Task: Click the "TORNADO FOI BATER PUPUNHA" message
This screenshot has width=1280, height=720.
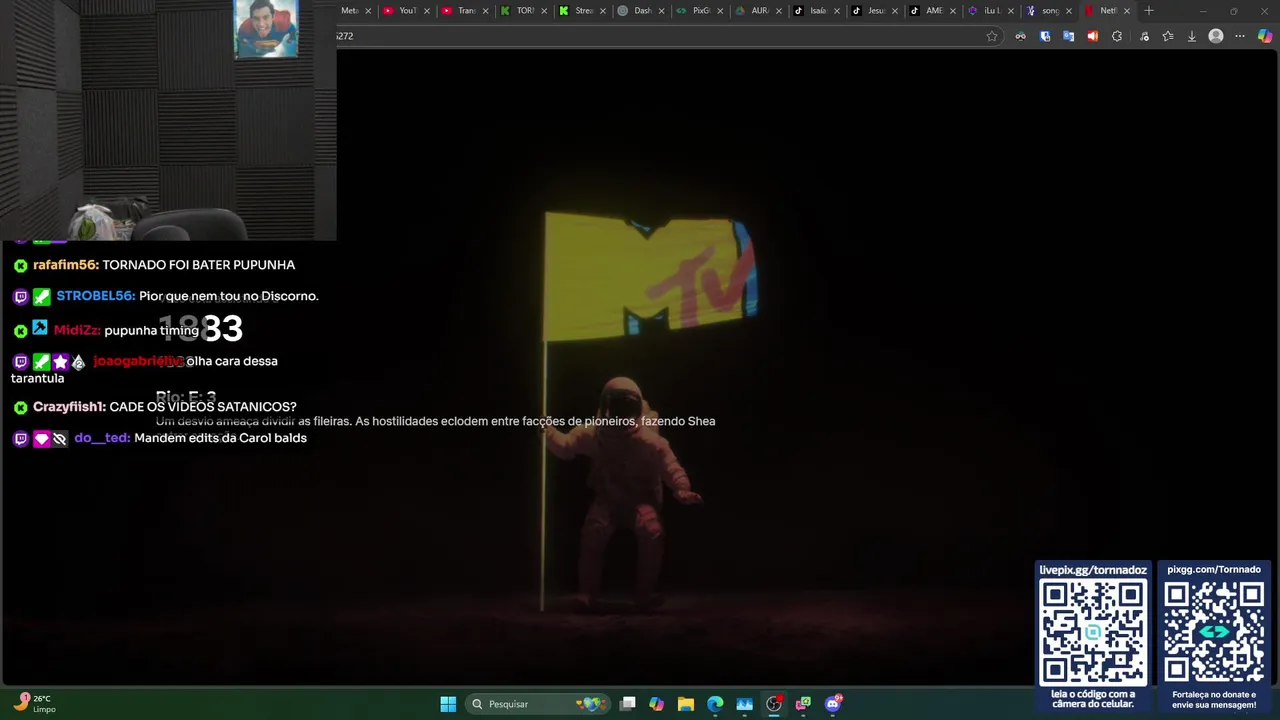Action: [199, 265]
